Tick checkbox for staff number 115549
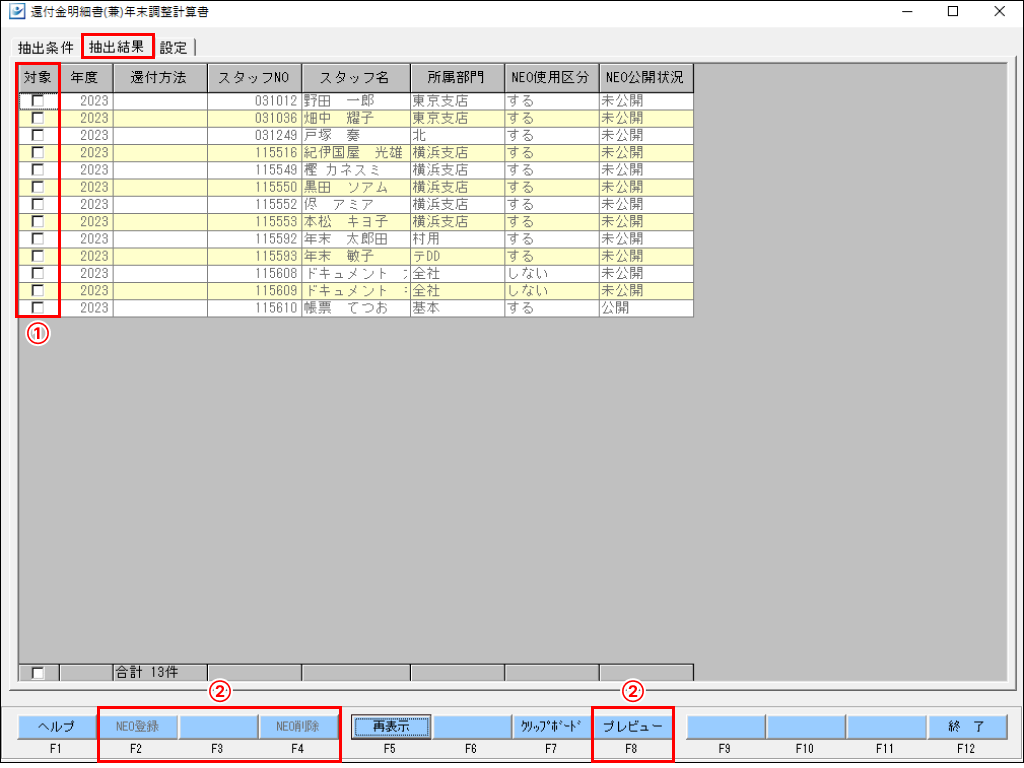This screenshot has height=768, width=1024. tap(39, 170)
